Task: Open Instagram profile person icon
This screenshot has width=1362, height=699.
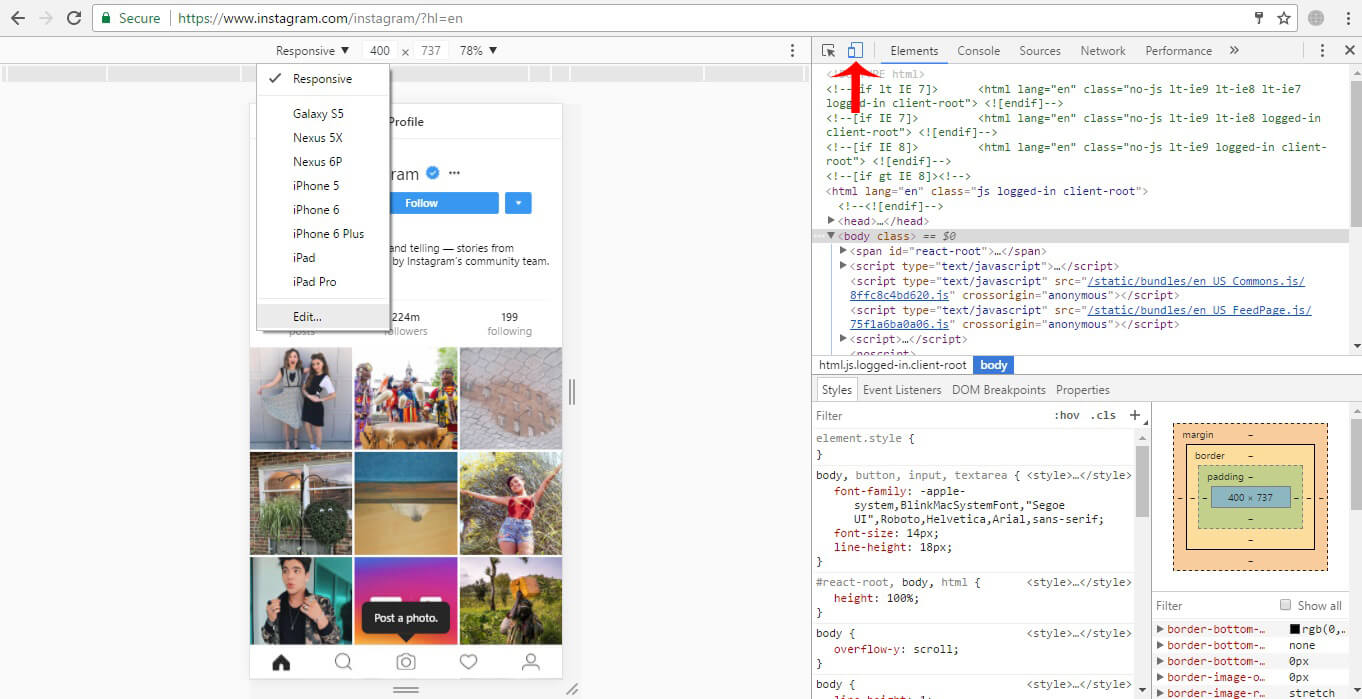Action: click(x=531, y=662)
